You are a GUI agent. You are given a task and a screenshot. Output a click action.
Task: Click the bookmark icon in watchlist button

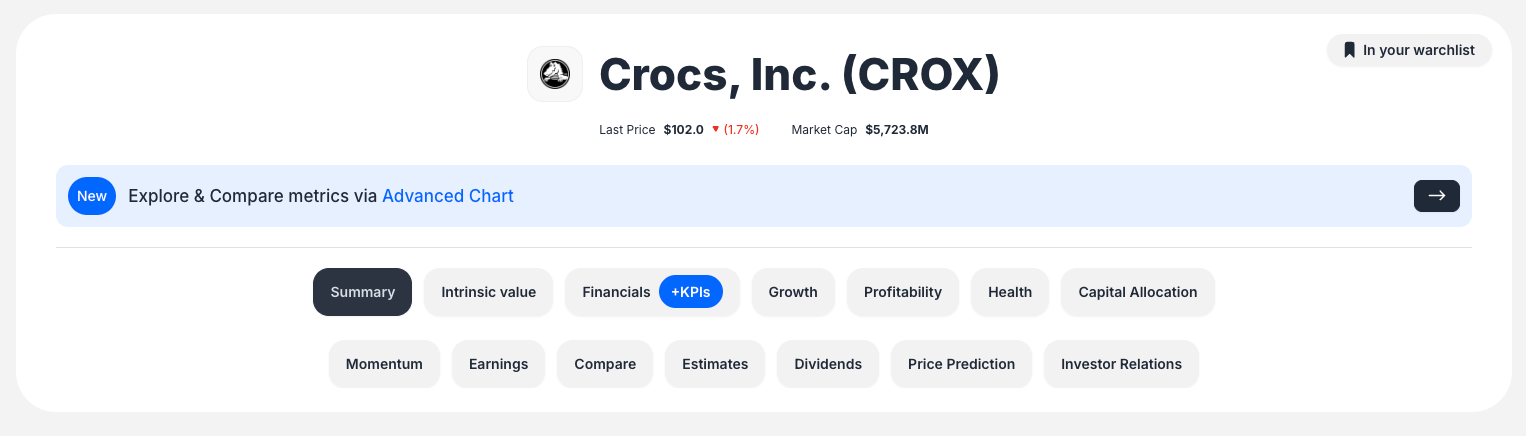point(1349,50)
